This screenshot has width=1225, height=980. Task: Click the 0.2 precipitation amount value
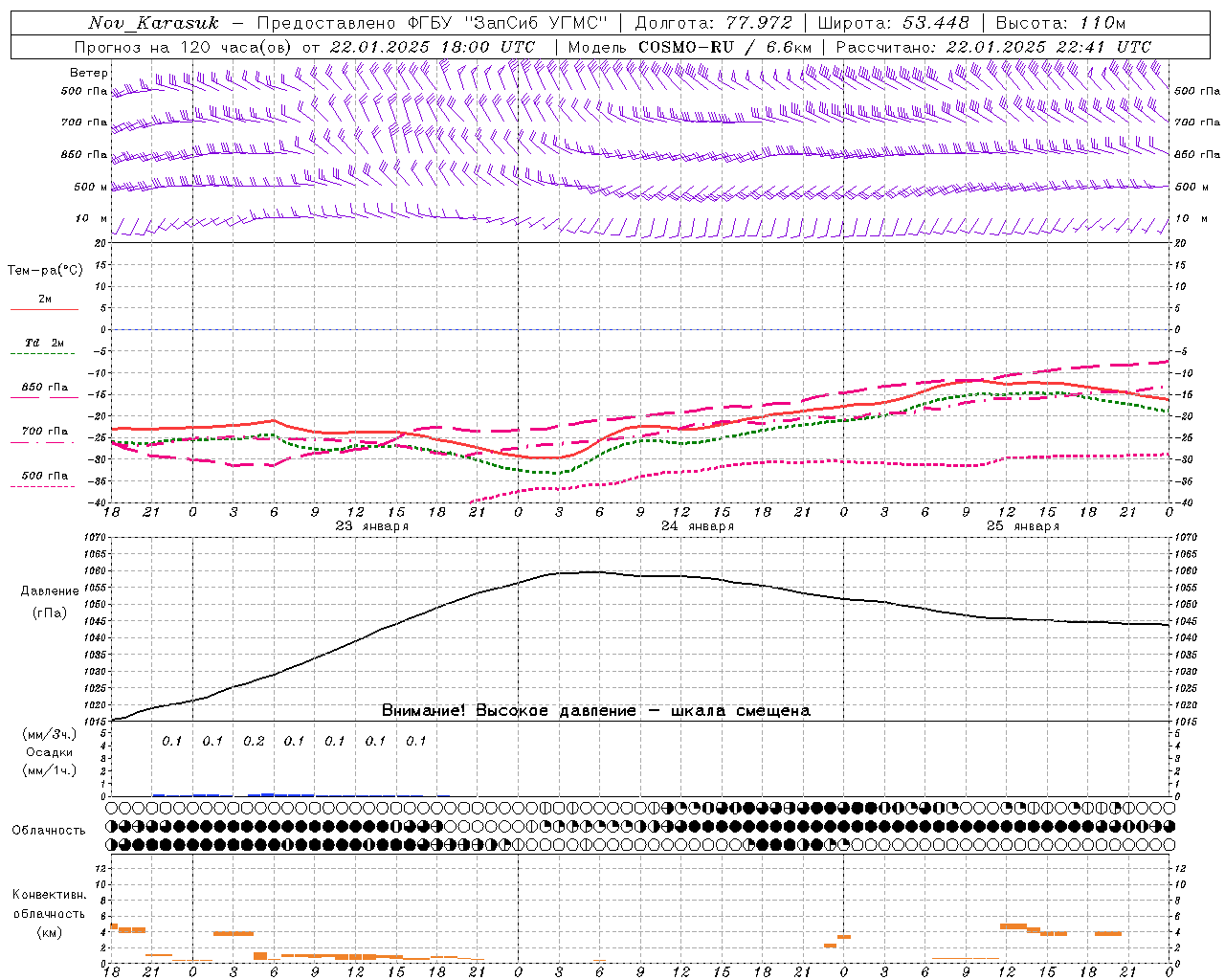[254, 741]
